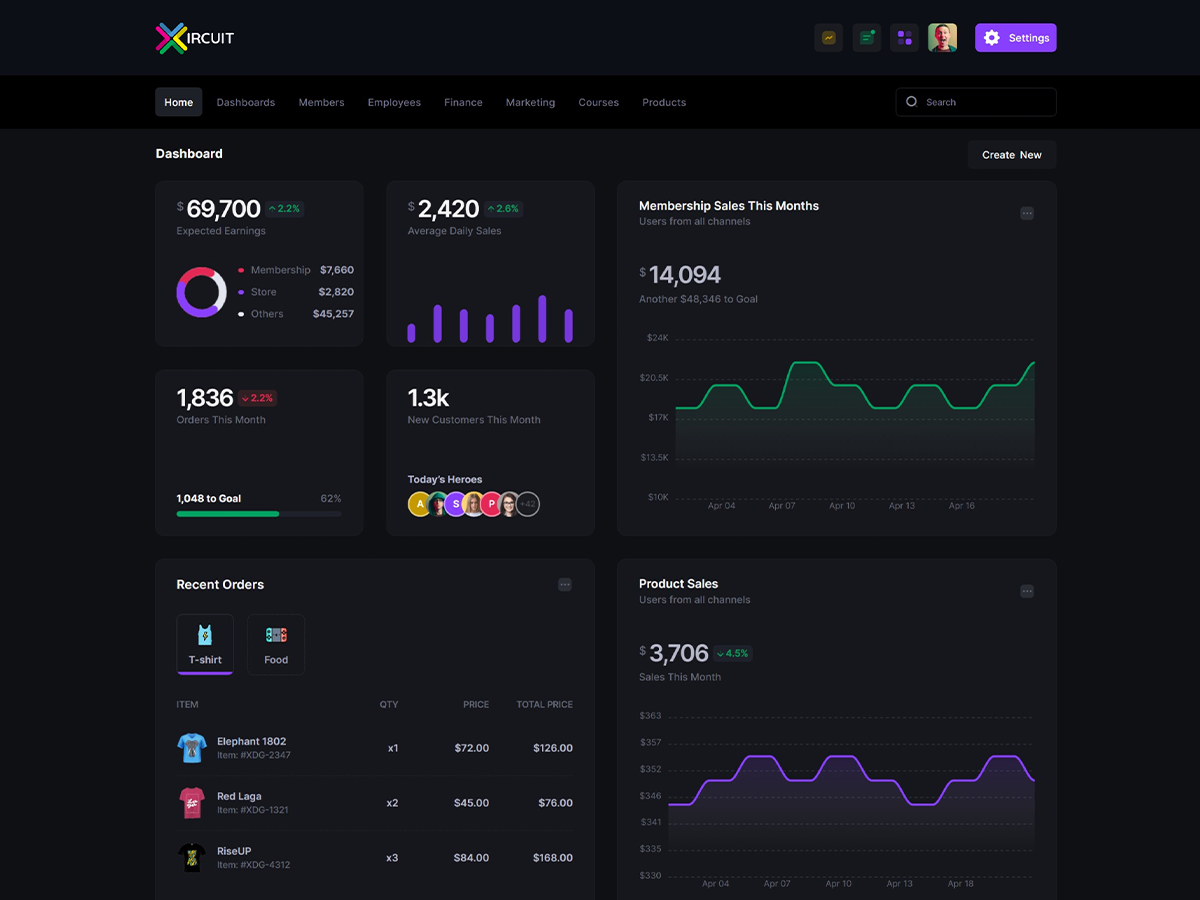Open the Finance menu item
The image size is (1200, 900).
pos(463,102)
